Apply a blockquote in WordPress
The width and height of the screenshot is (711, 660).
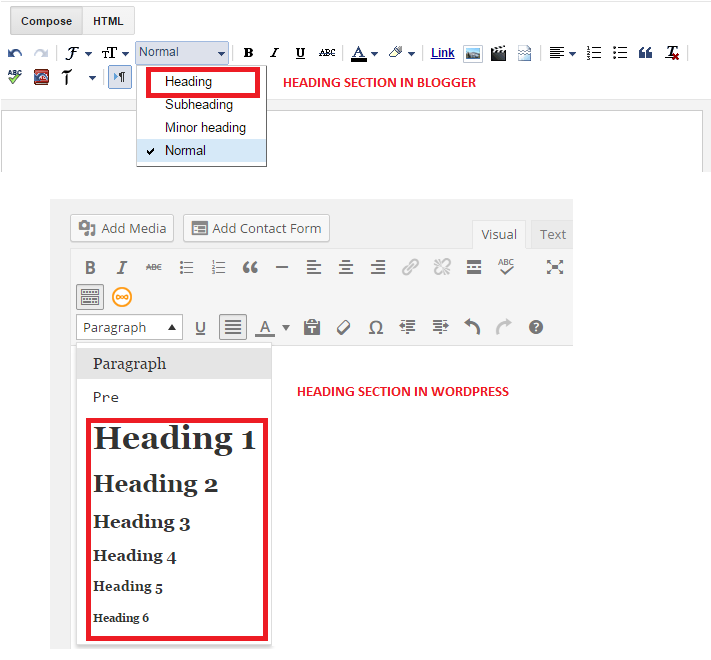[250, 267]
